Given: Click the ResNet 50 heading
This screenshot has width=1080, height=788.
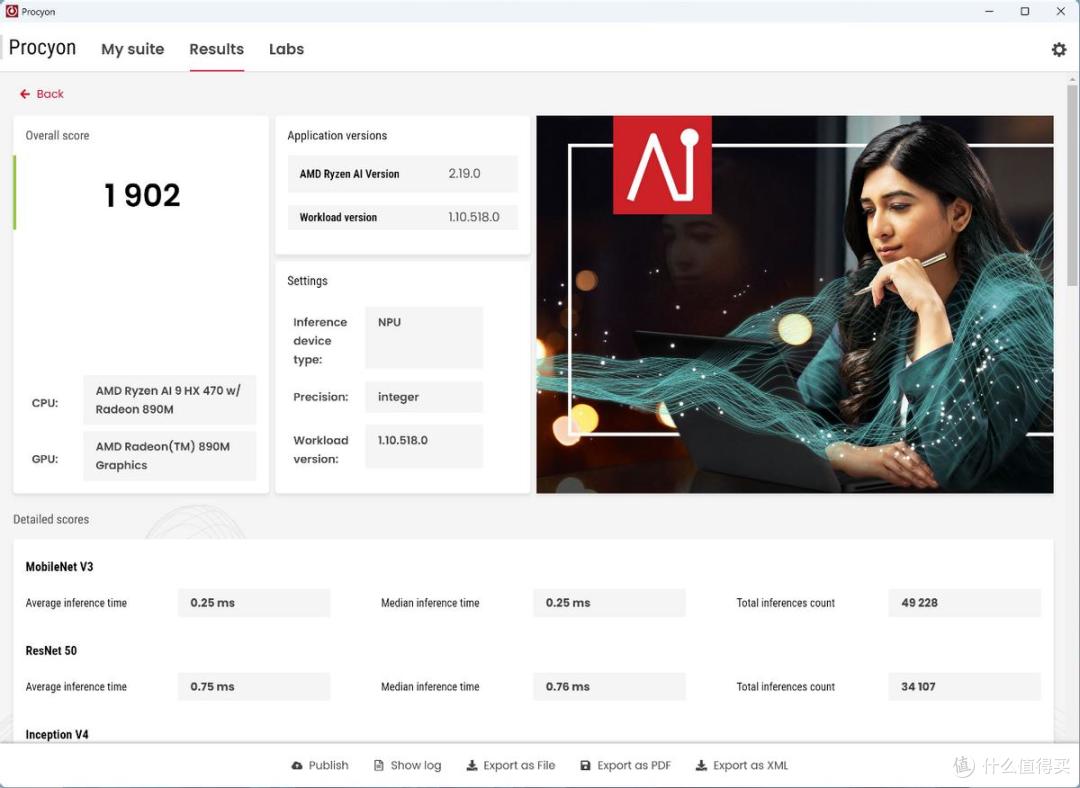Looking at the screenshot, I should [51, 650].
